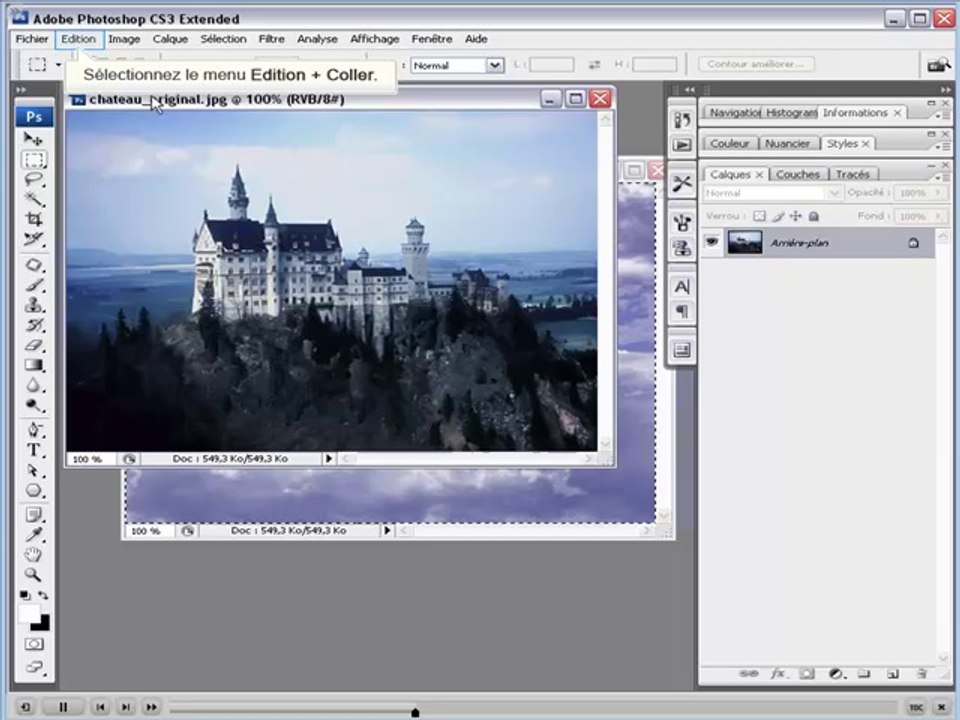Open the Filtre menu

271,39
